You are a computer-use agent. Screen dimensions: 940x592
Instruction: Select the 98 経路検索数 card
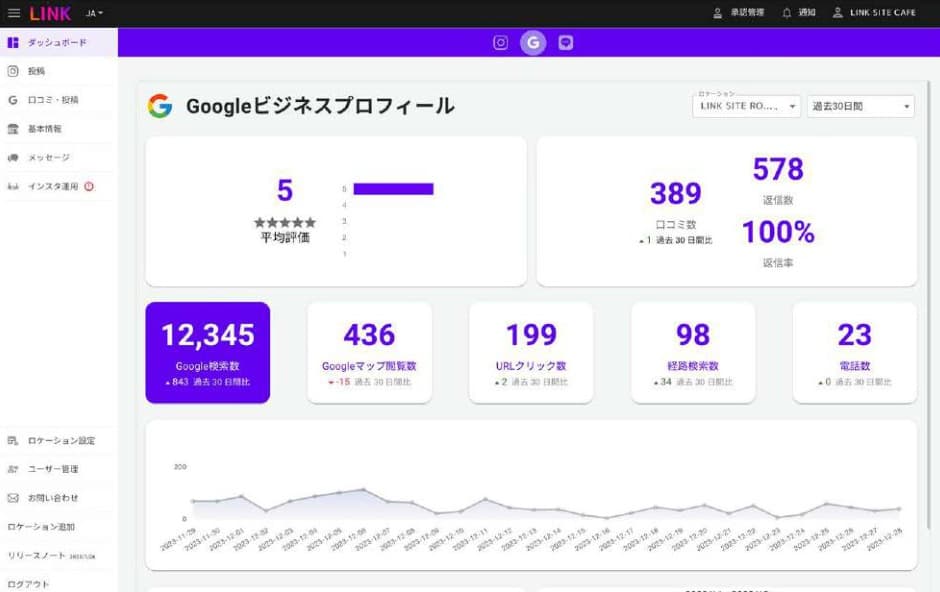(693, 352)
